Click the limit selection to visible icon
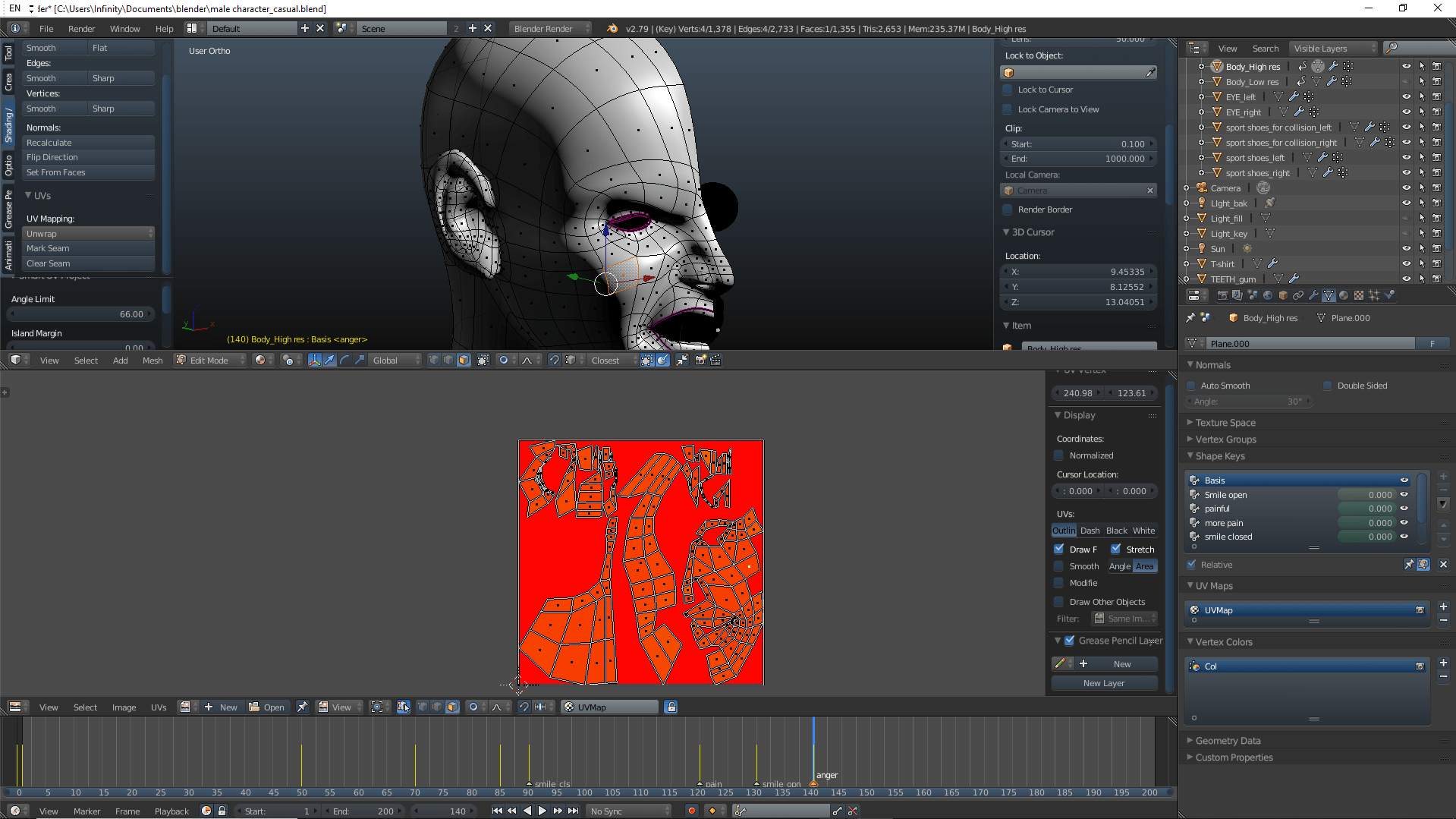This screenshot has height=819, width=1456. (483, 361)
